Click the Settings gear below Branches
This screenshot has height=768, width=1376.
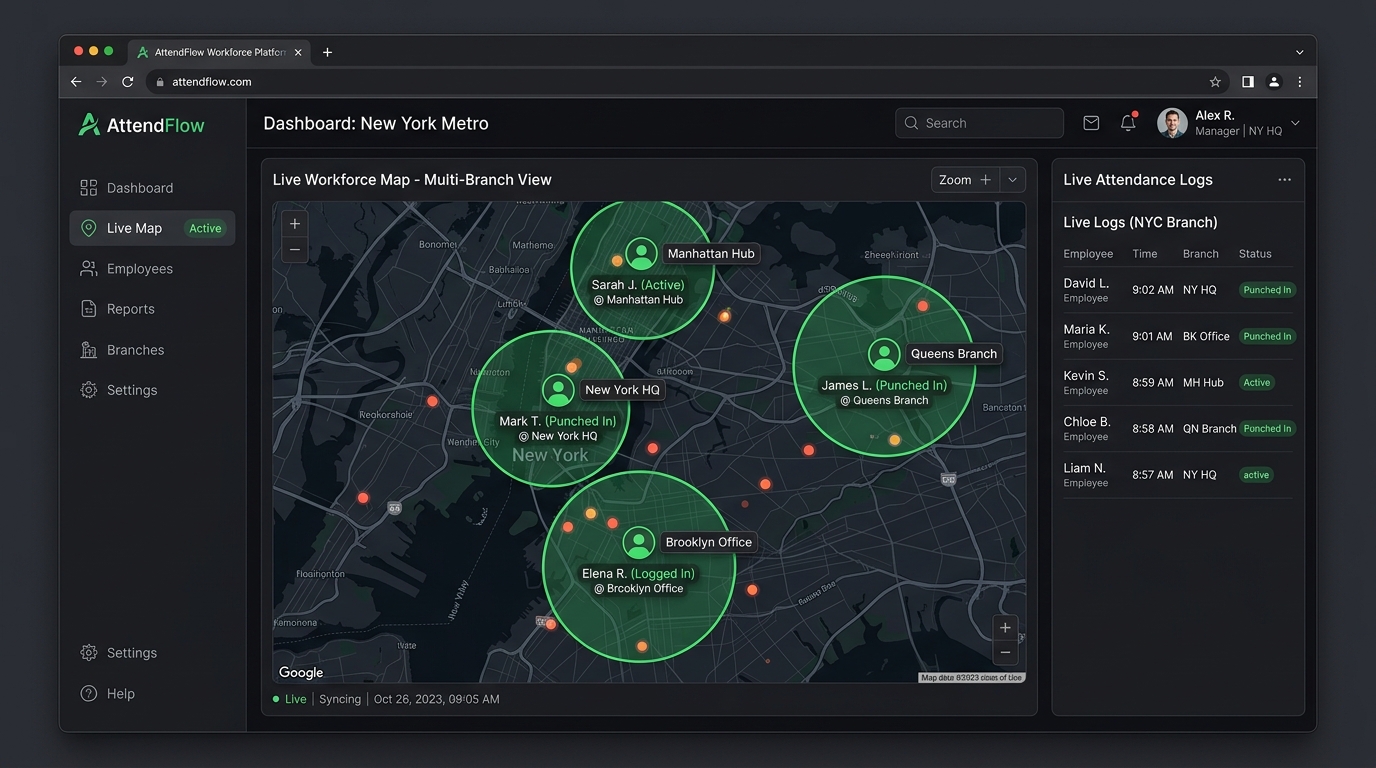pyautogui.click(x=89, y=390)
